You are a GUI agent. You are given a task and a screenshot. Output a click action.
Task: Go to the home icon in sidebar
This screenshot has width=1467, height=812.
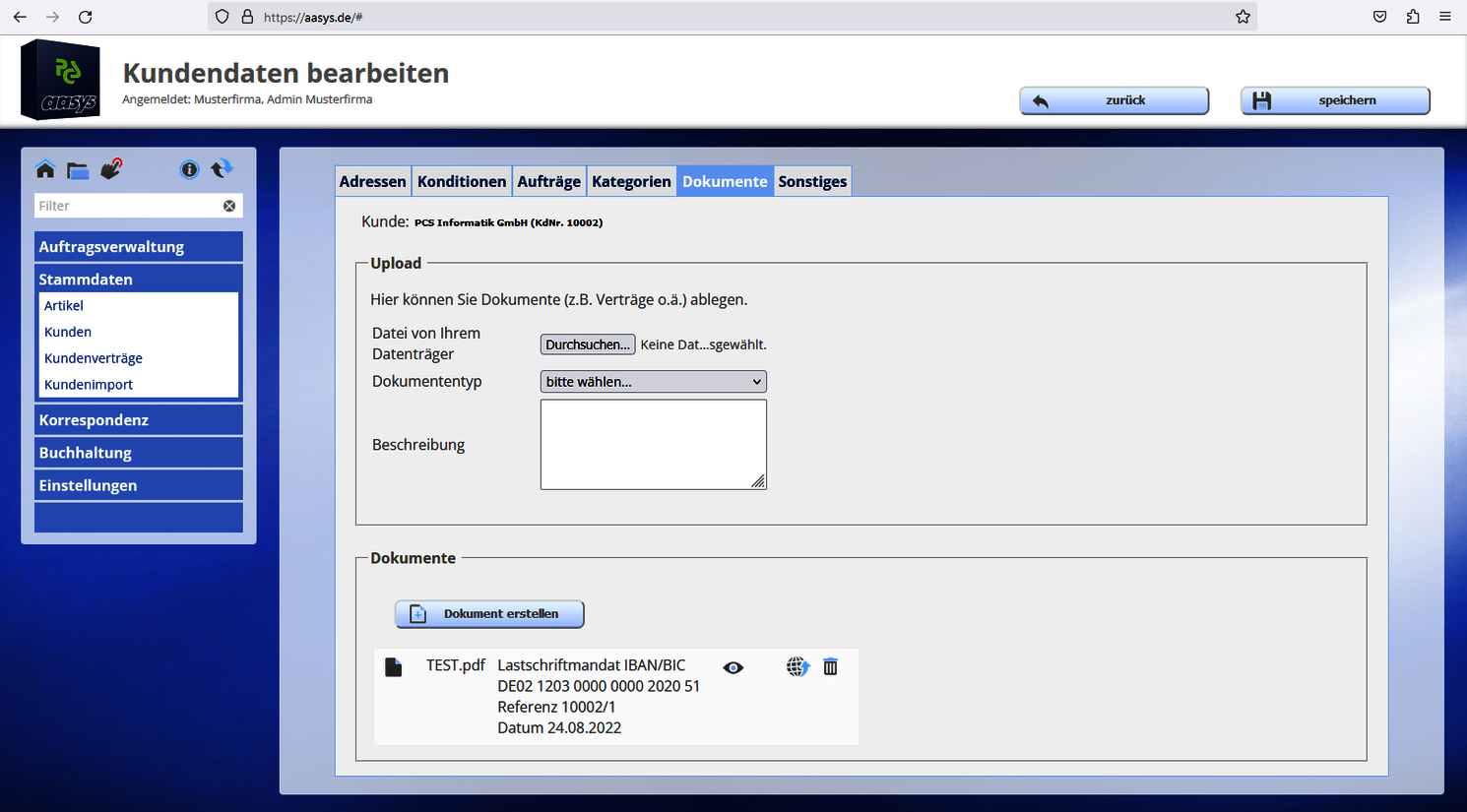(x=45, y=170)
